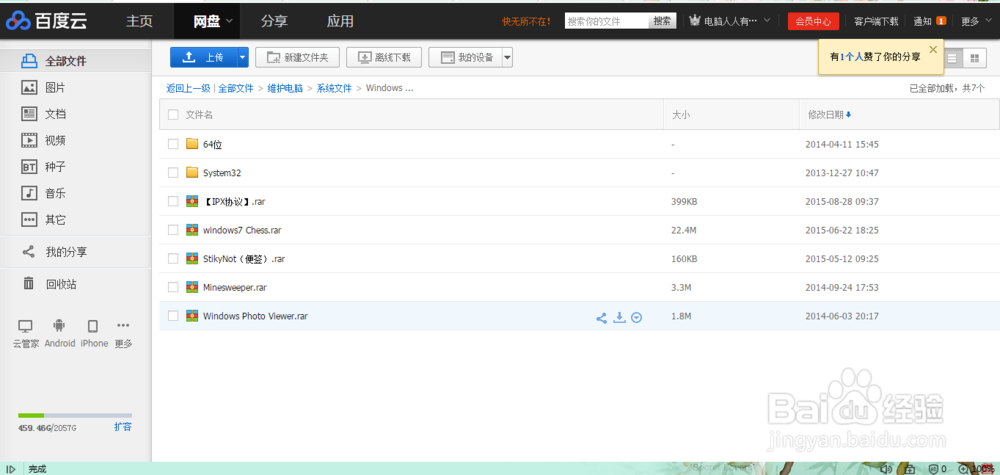The width and height of the screenshot is (1000, 475).
Task: Click the 云管家 desktop client icon
Action: point(26,327)
